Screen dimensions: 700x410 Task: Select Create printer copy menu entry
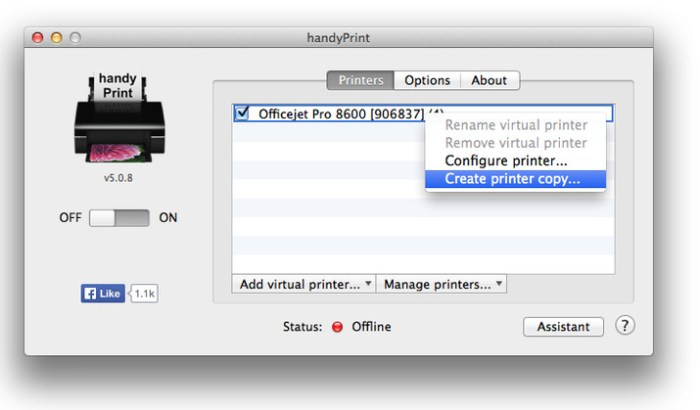point(512,179)
